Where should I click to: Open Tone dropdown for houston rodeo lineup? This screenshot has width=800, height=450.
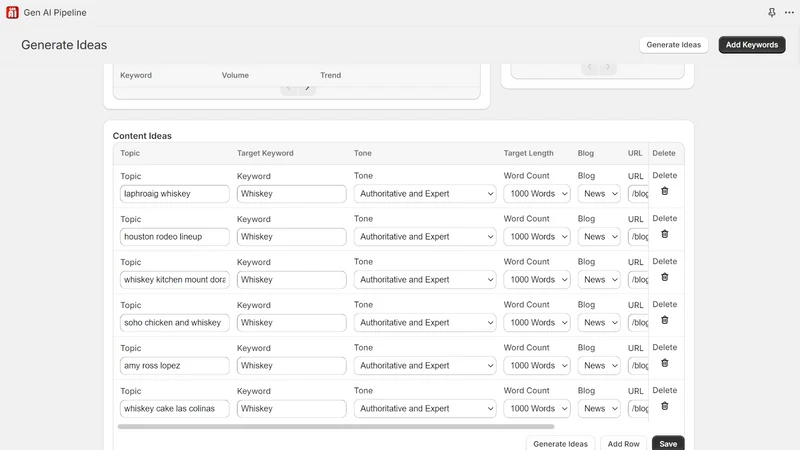coord(424,237)
